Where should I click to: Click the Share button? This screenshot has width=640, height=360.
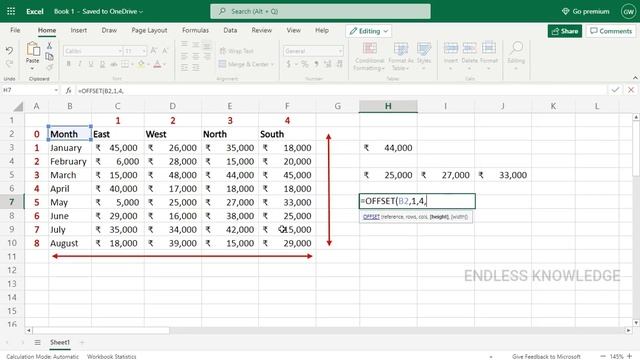point(565,31)
